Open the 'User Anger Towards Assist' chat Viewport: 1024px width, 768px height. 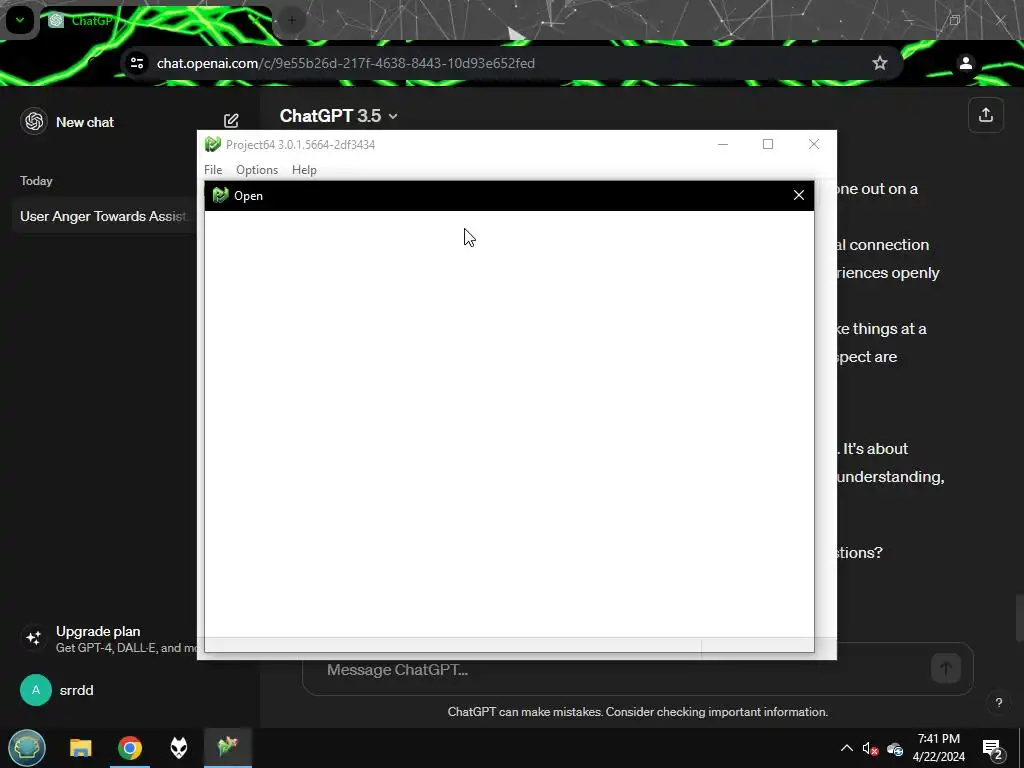104,216
